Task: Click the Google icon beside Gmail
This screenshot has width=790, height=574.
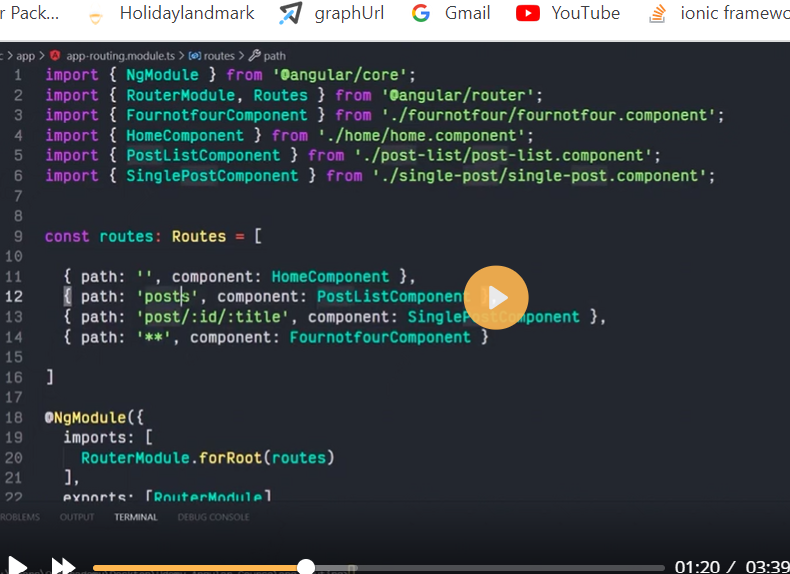Action: click(421, 14)
